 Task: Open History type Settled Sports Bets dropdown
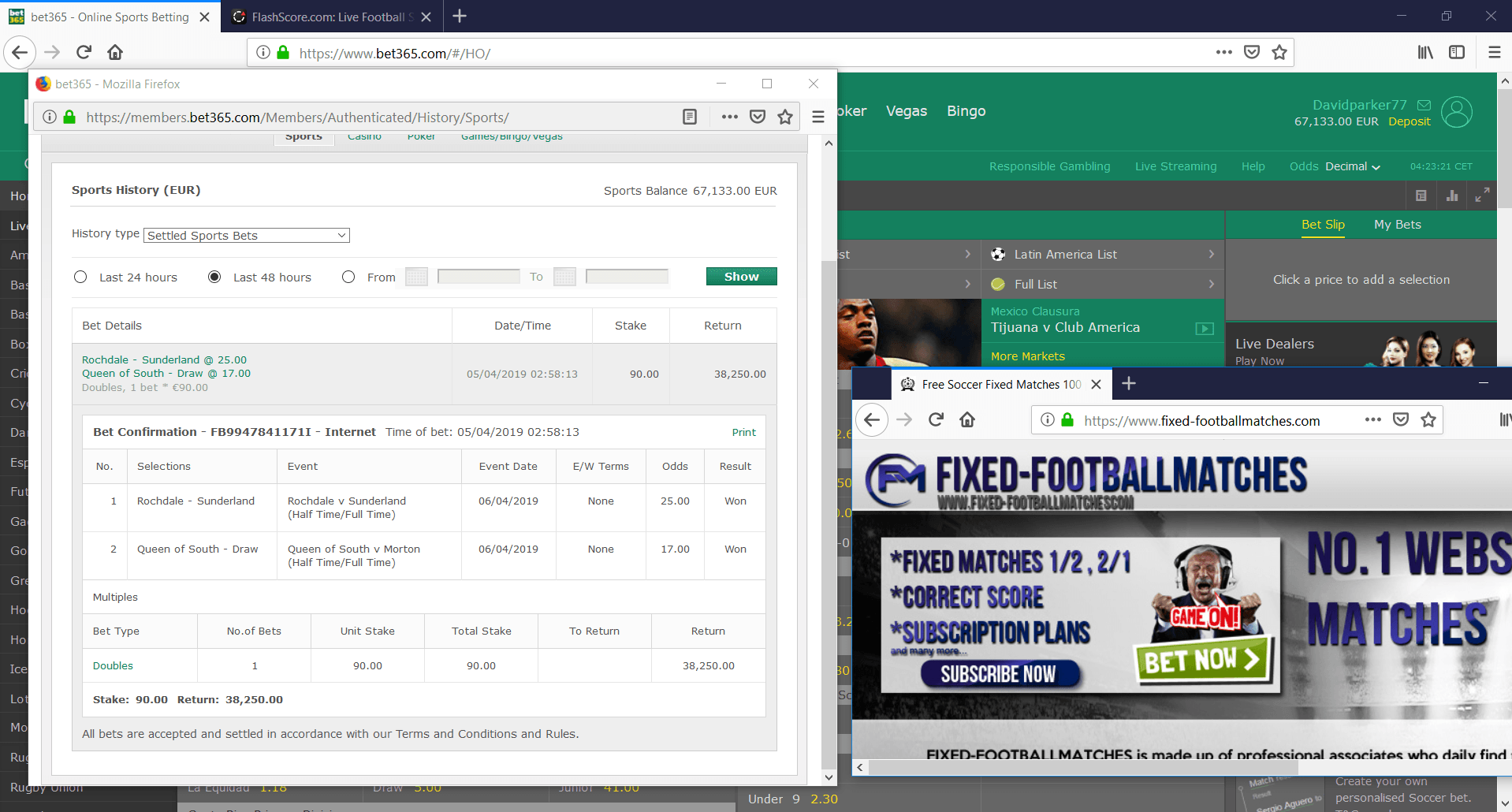click(x=247, y=235)
